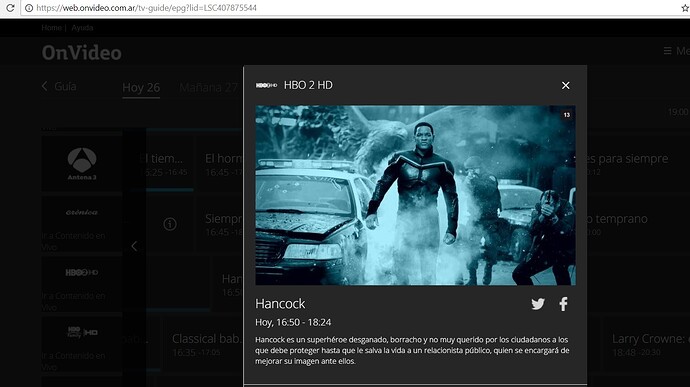Select the Crónica channel logo
The height and width of the screenshot is (387, 690).
coord(82,212)
